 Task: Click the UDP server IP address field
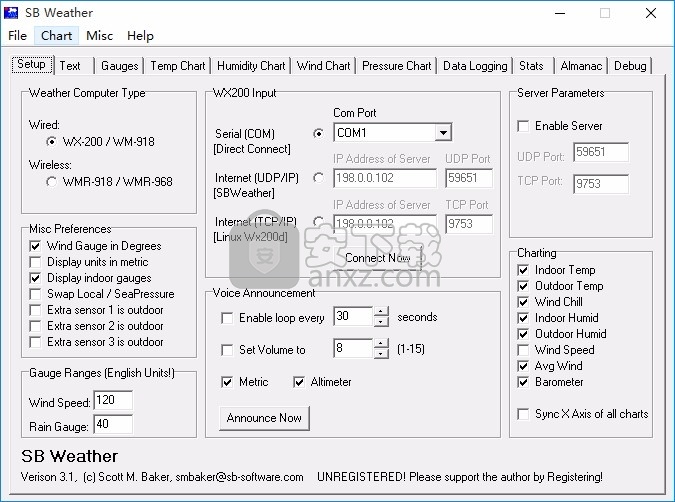[x=385, y=178]
